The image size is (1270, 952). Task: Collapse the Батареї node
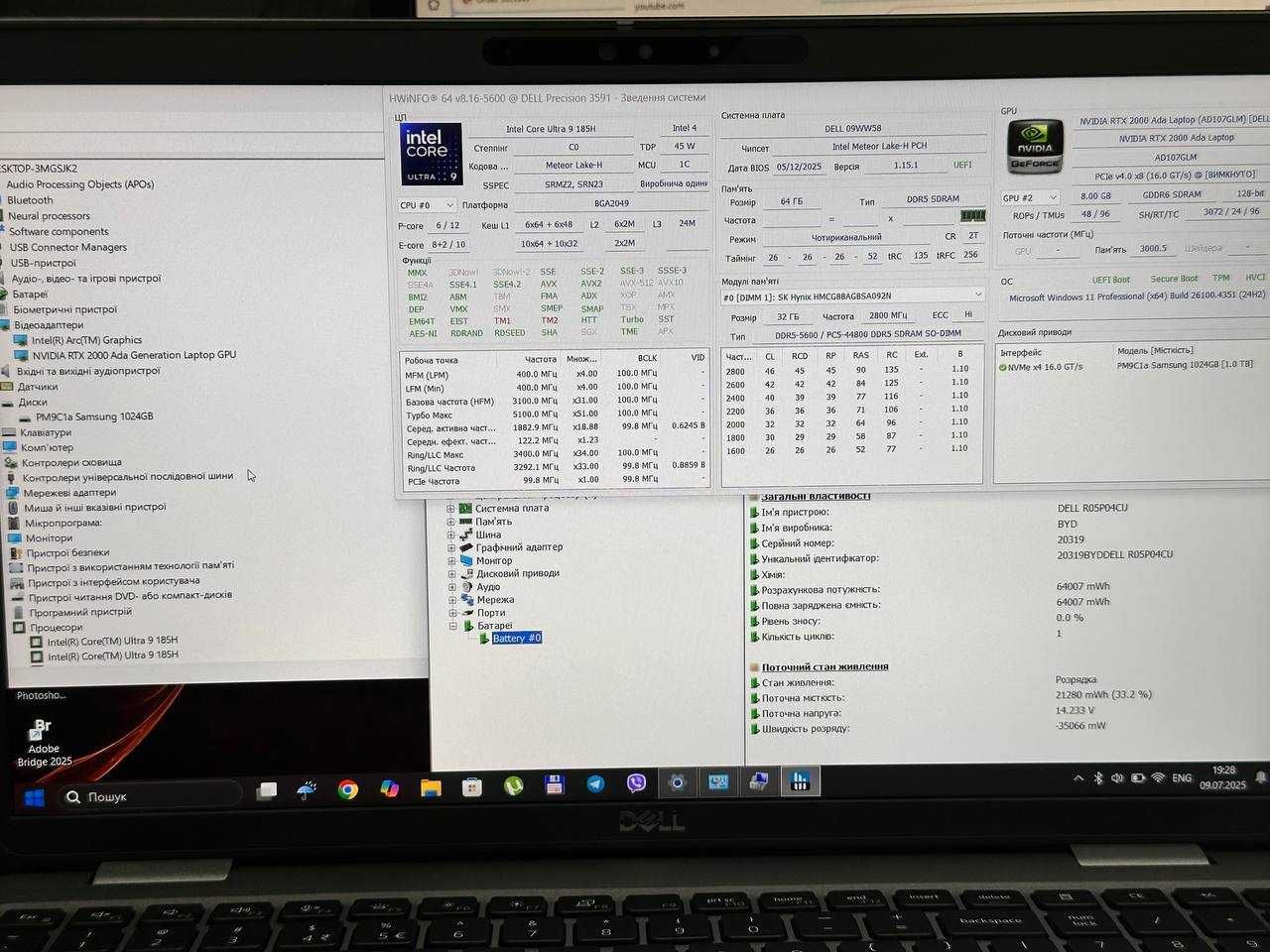pos(452,626)
